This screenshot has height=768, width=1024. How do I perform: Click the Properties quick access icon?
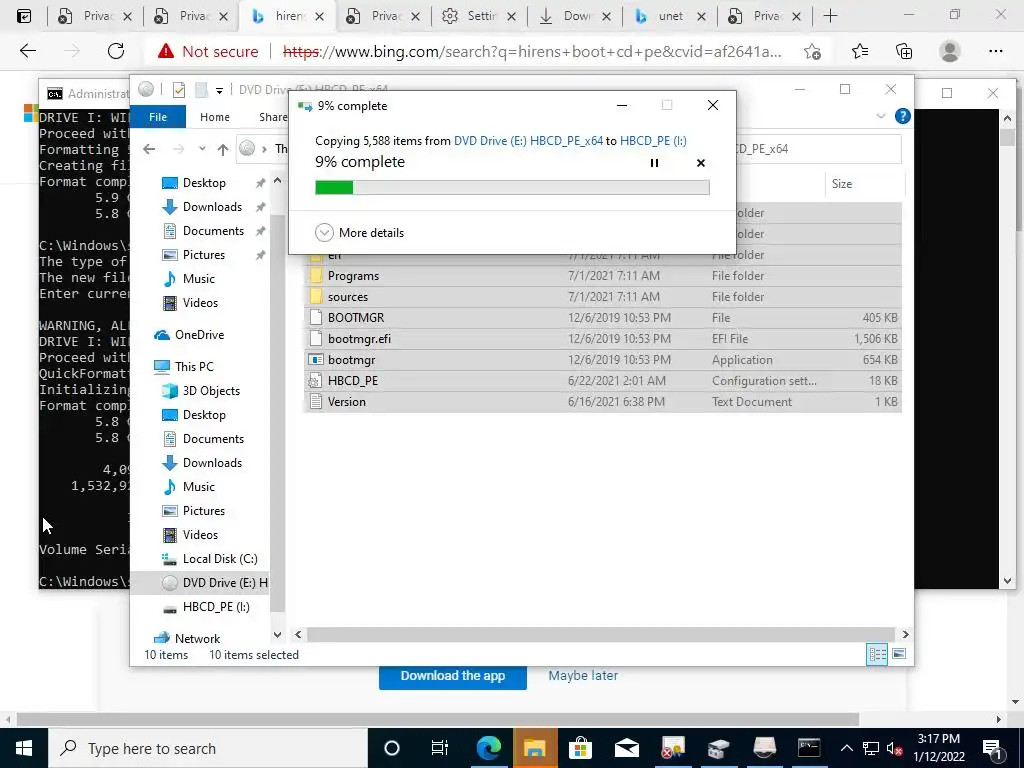click(x=178, y=90)
